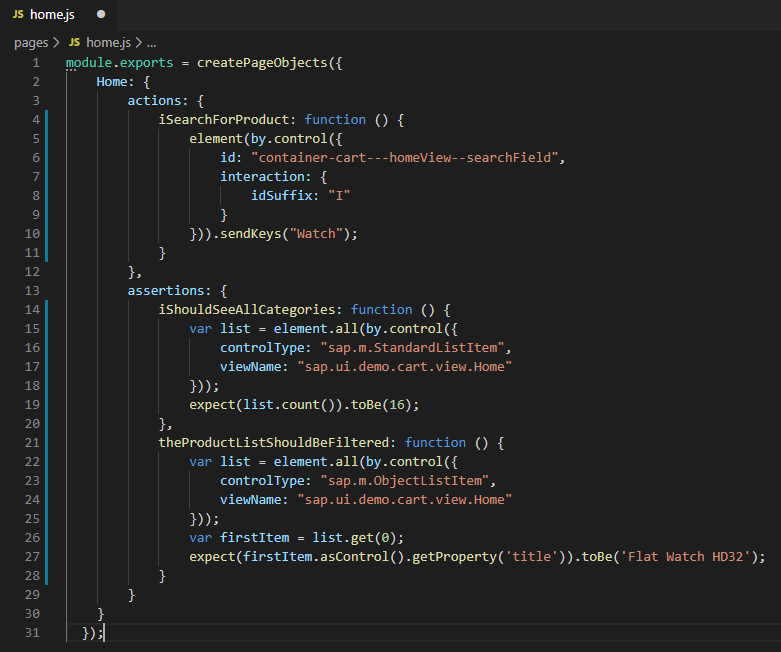The image size is (781, 652).
Task: Click viewName string on line 24
Action: coord(404,500)
